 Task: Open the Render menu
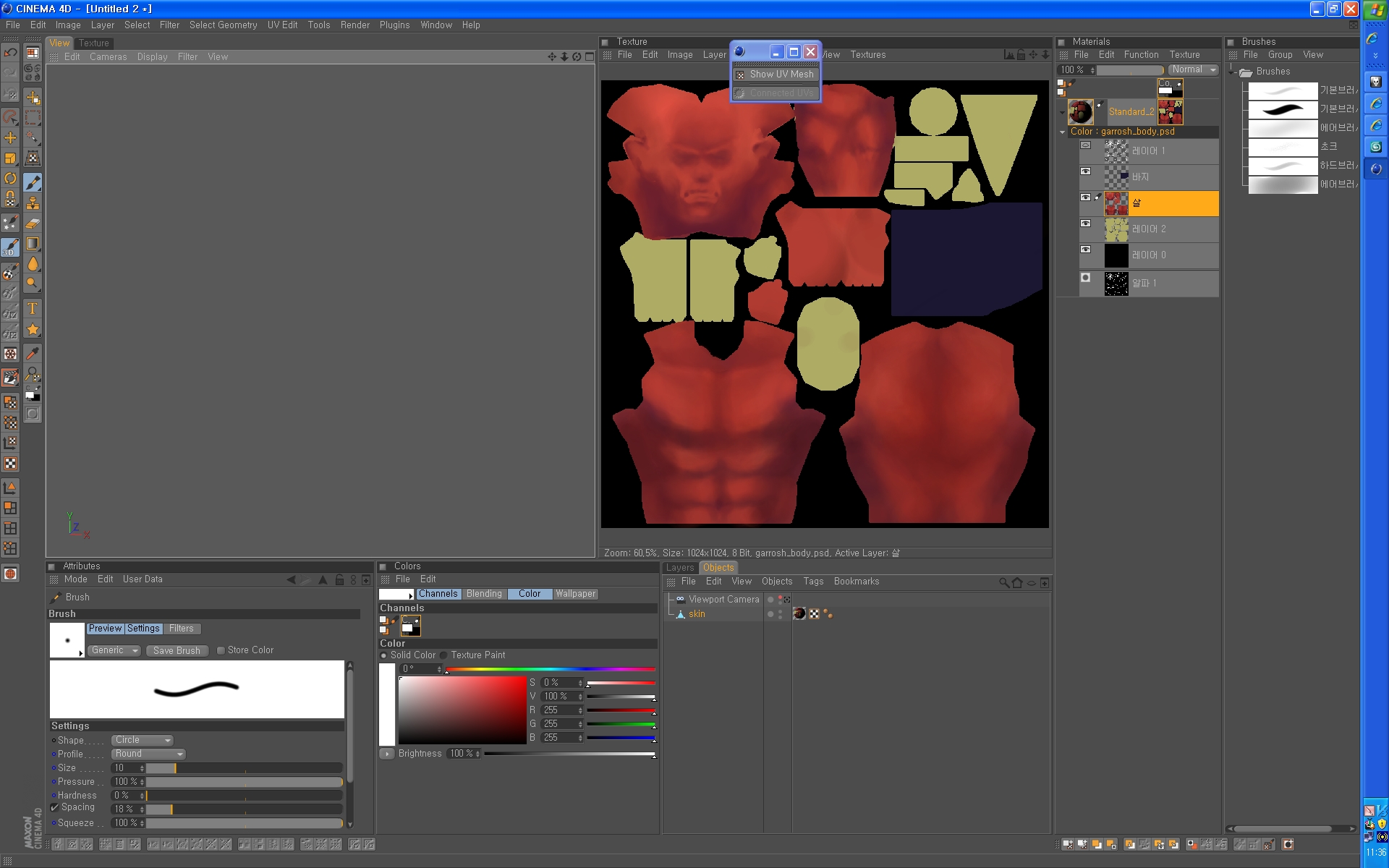pos(354,25)
